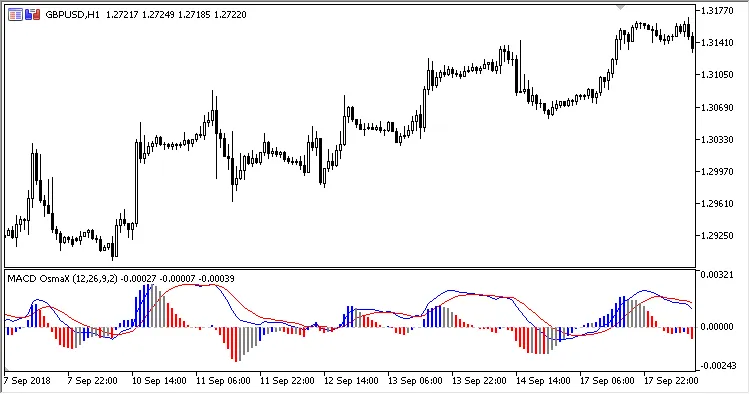Click the 11 Sep 06:00 time label

(x=223, y=381)
